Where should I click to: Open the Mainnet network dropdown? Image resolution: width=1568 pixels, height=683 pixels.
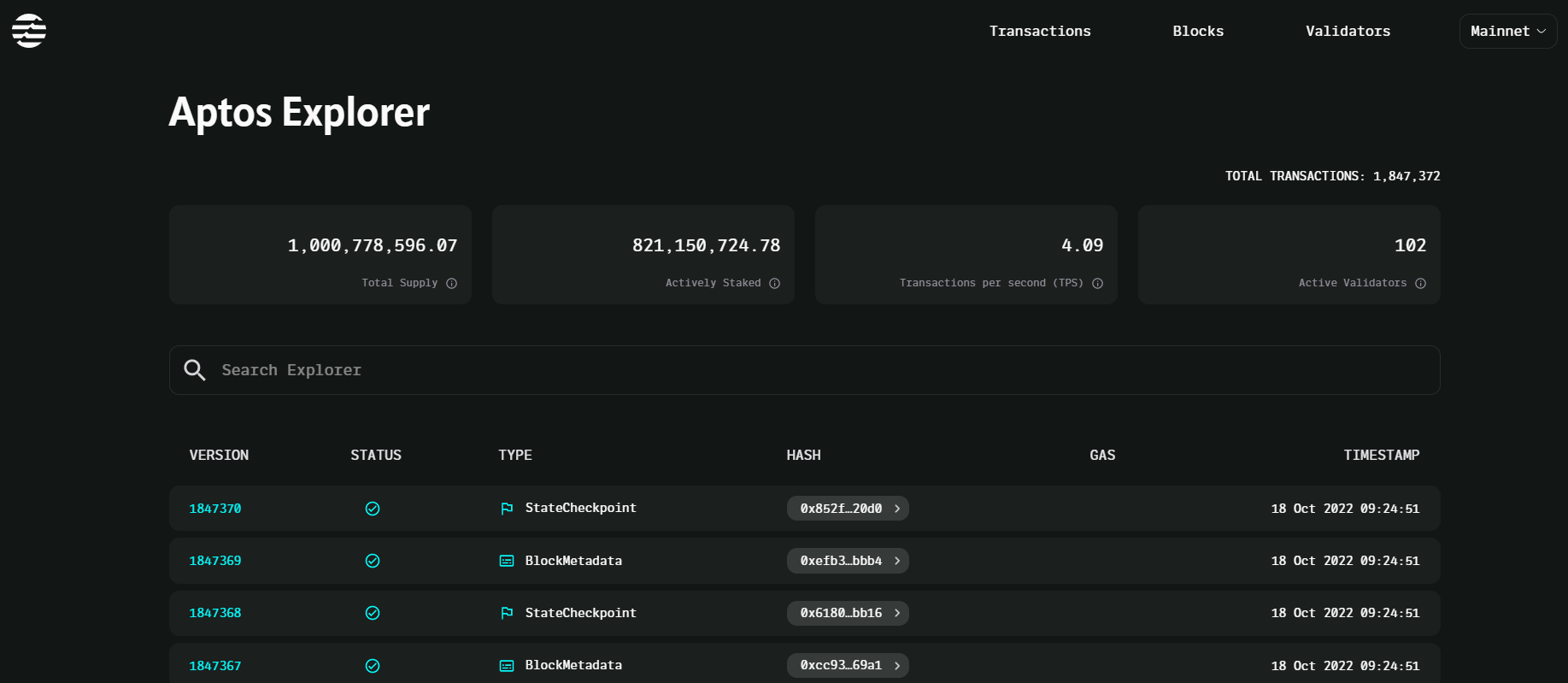[x=1507, y=32]
